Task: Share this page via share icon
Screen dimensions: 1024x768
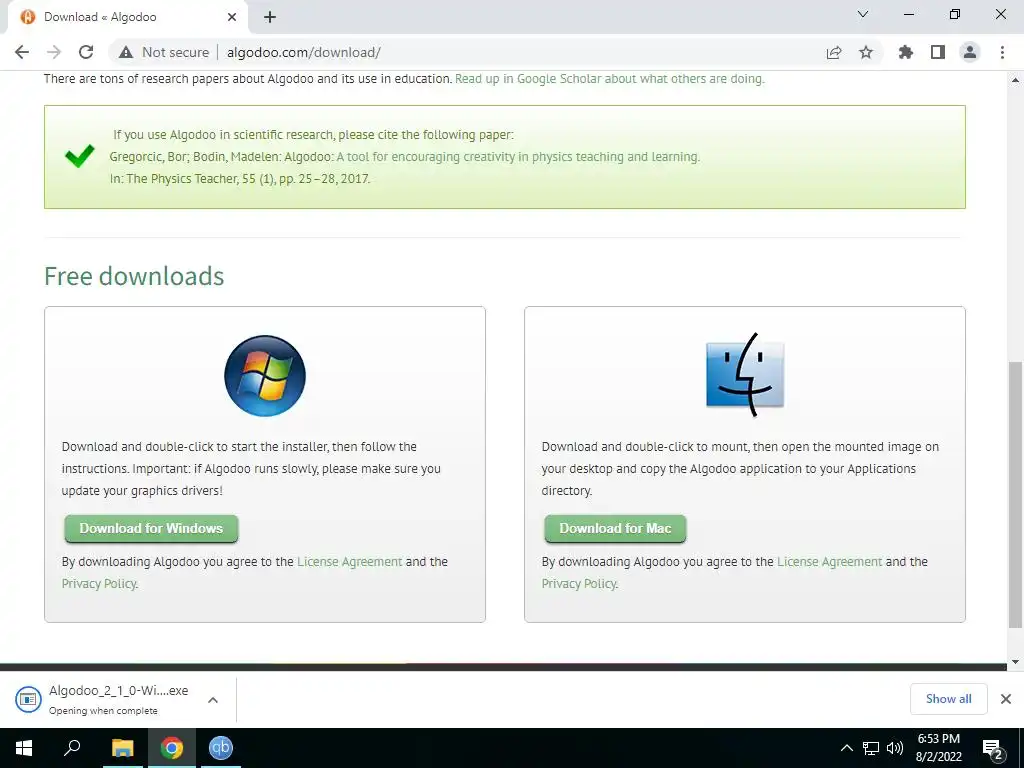Action: point(834,52)
